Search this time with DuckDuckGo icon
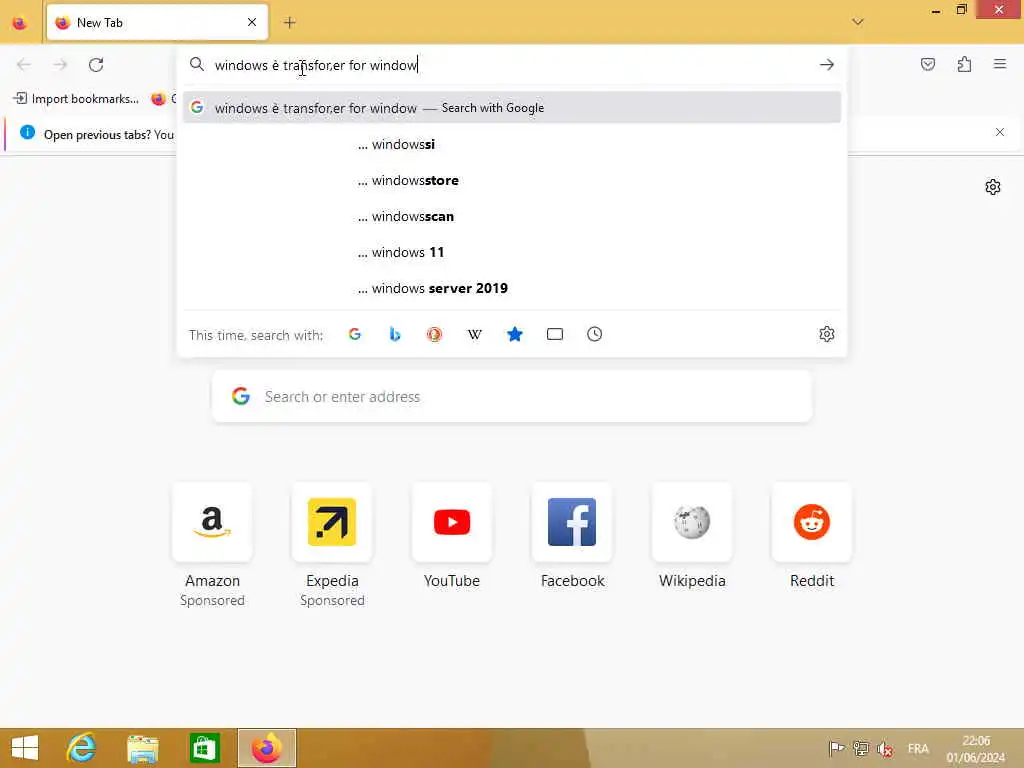 [x=434, y=334]
